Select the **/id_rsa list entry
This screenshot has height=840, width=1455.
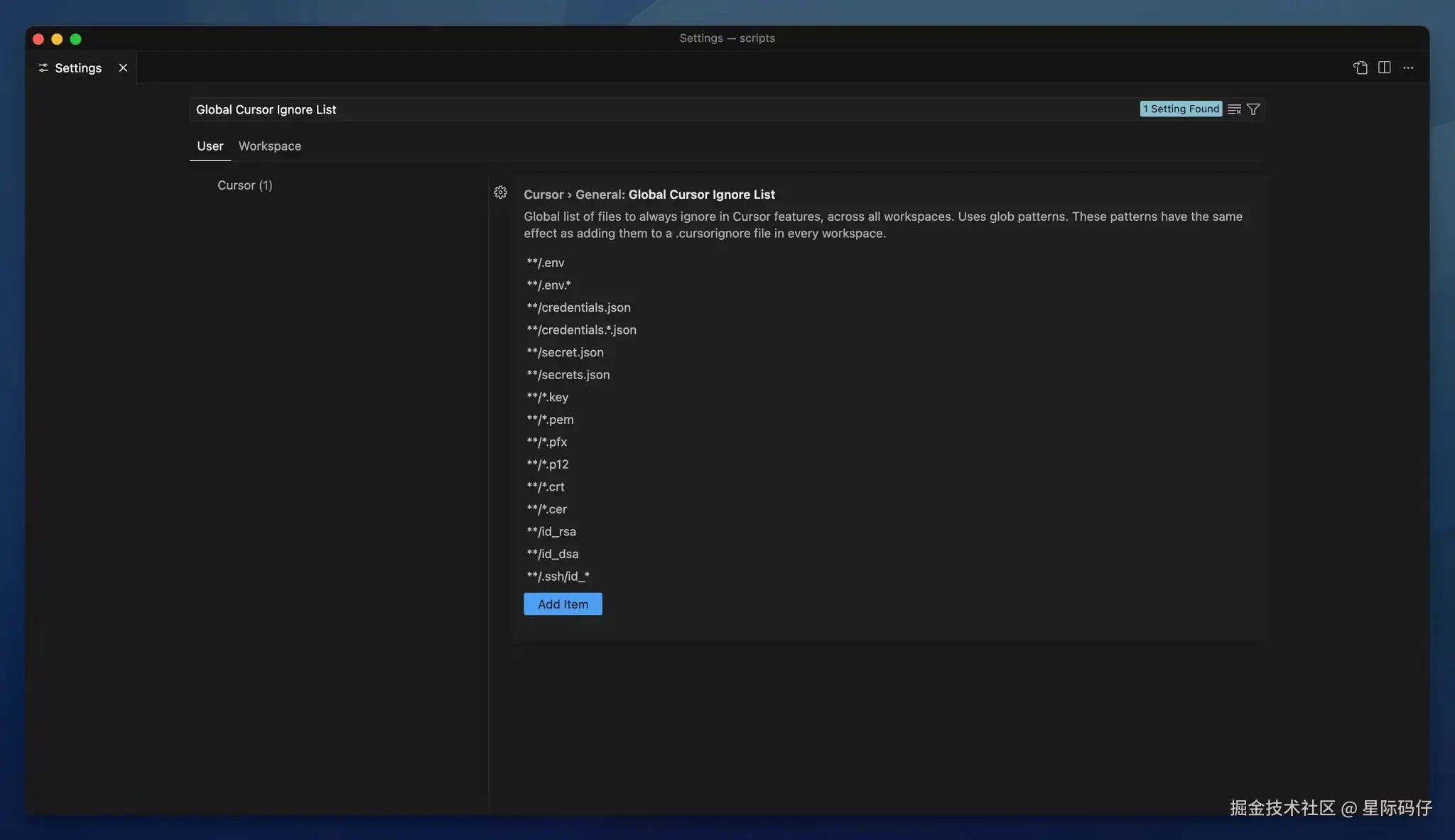(551, 531)
